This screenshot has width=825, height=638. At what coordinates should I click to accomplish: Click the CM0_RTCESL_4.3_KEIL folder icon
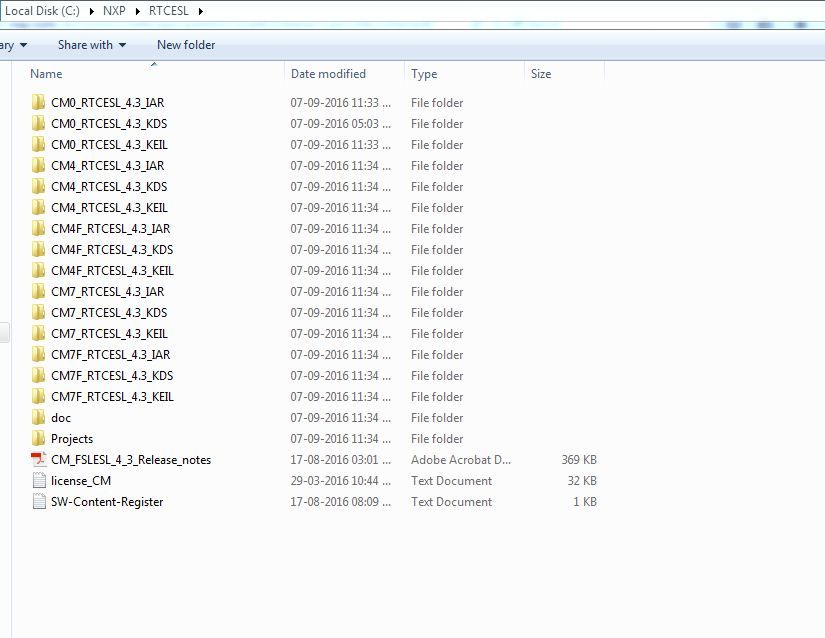pyautogui.click(x=38, y=144)
